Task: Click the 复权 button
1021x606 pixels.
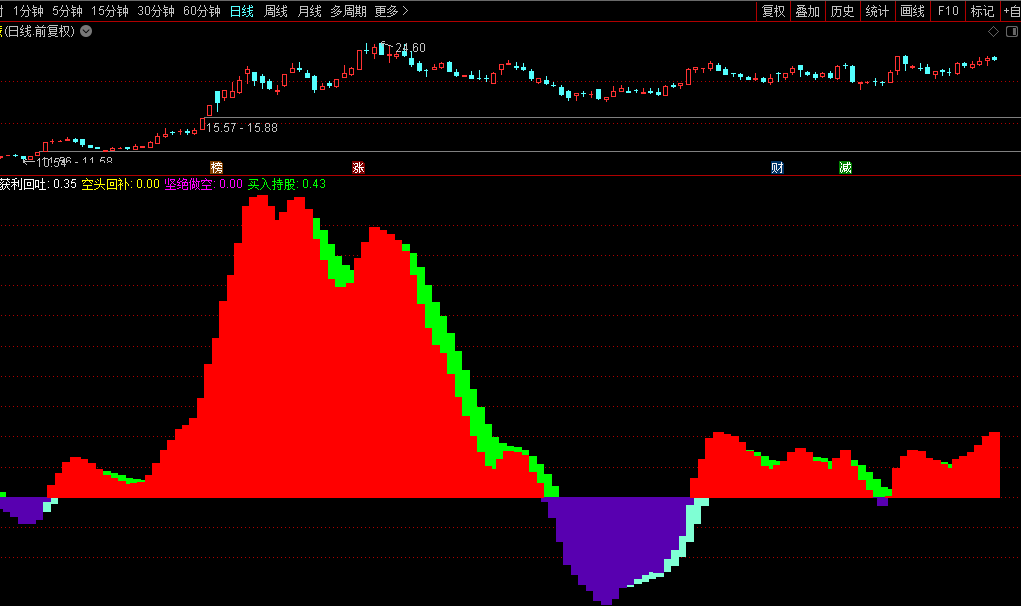Action: point(773,12)
